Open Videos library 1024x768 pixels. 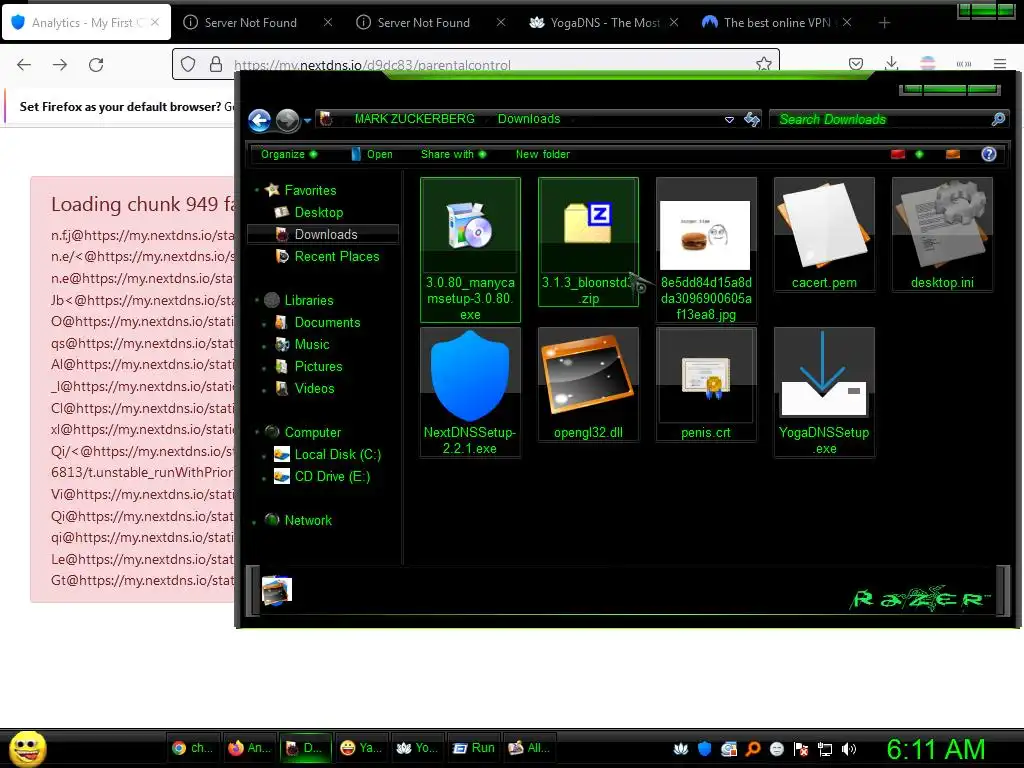pyautogui.click(x=313, y=388)
